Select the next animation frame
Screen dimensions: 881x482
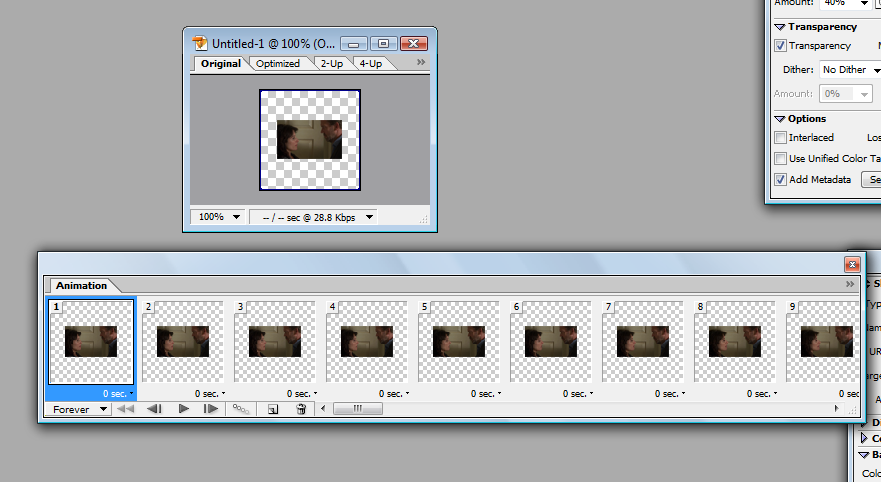point(211,409)
